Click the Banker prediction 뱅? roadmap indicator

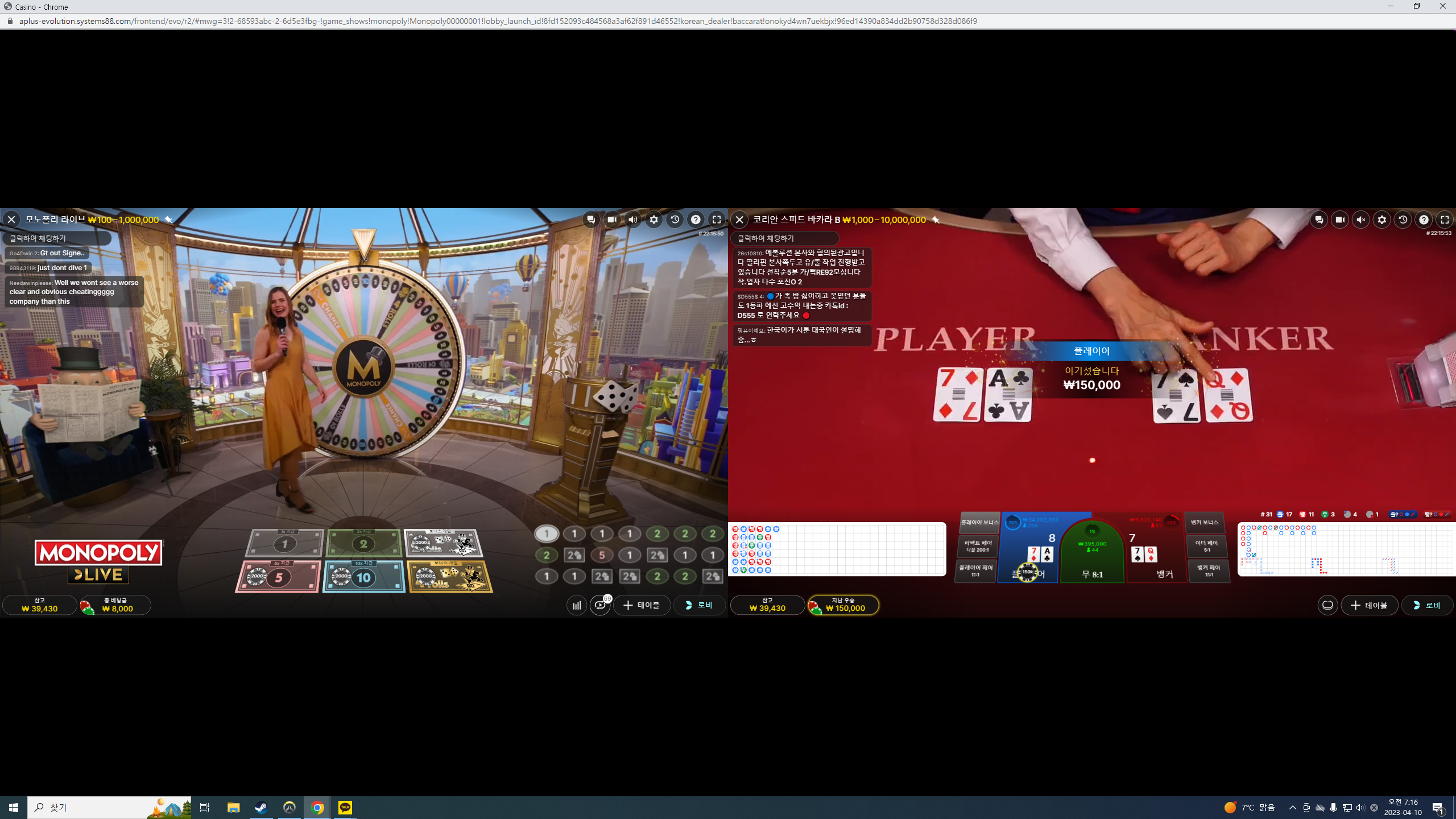[1437, 514]
